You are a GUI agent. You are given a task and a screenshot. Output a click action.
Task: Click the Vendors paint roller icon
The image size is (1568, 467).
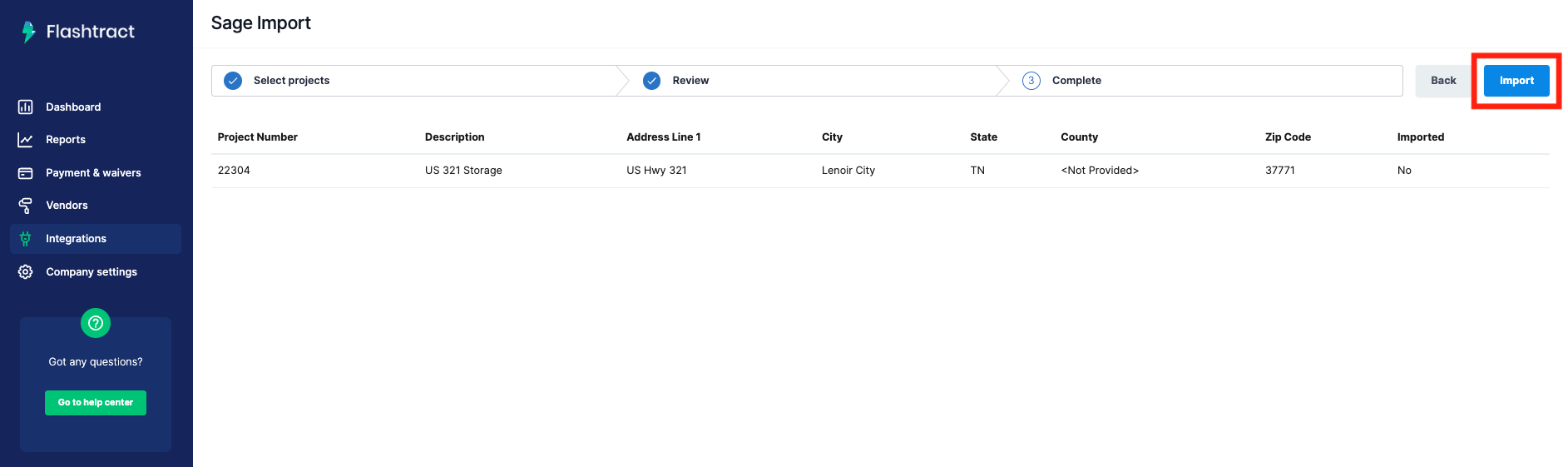pyautogui.click(x=26, y=206)
